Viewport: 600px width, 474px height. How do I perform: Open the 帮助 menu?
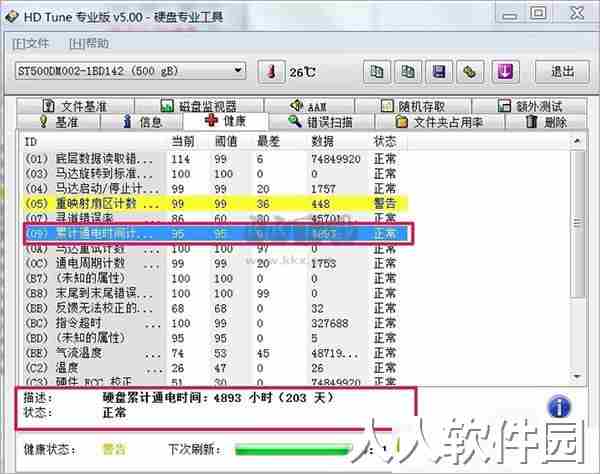coord(89,43)
